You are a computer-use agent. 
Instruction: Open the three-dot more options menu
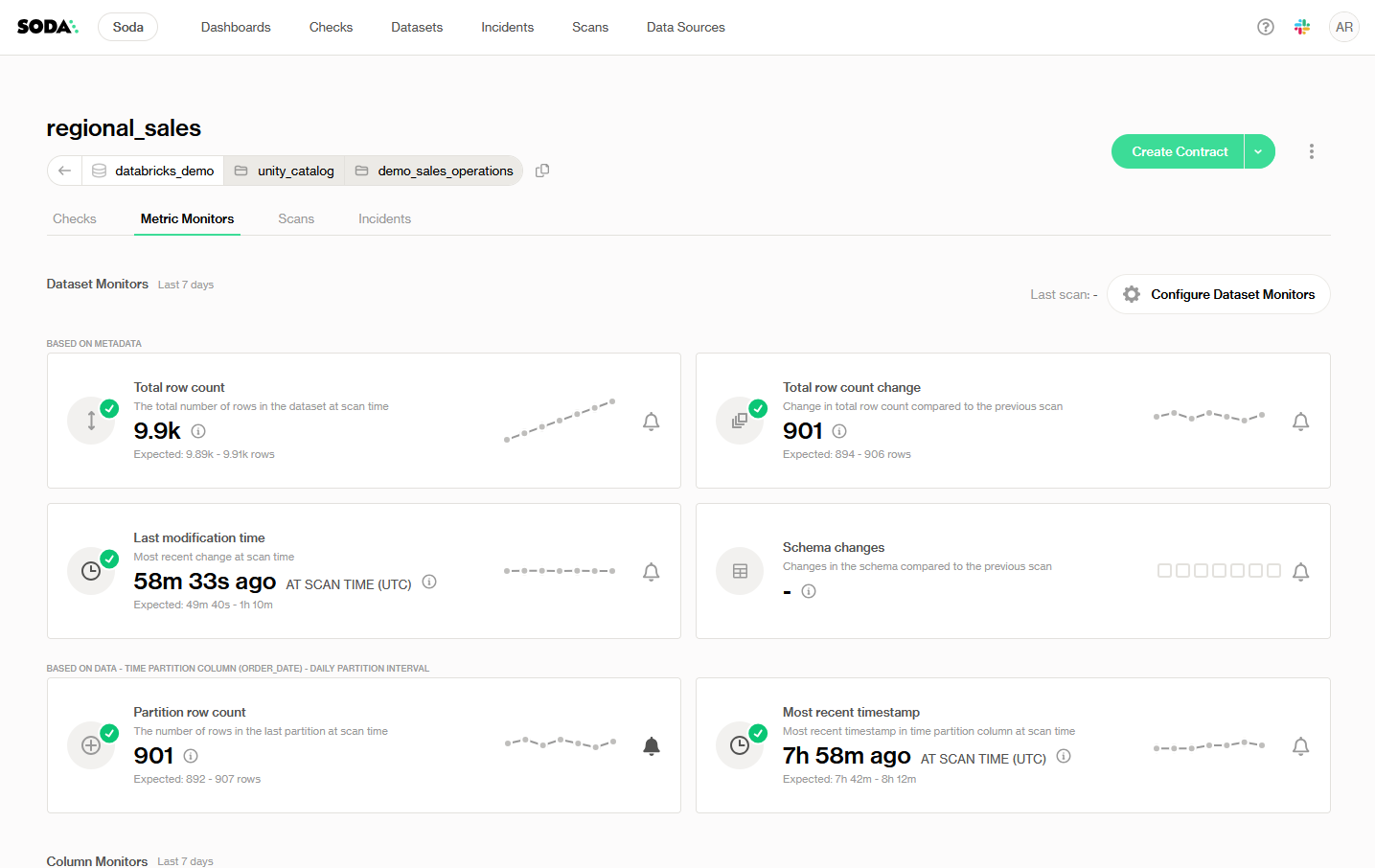click(1312, 151)
